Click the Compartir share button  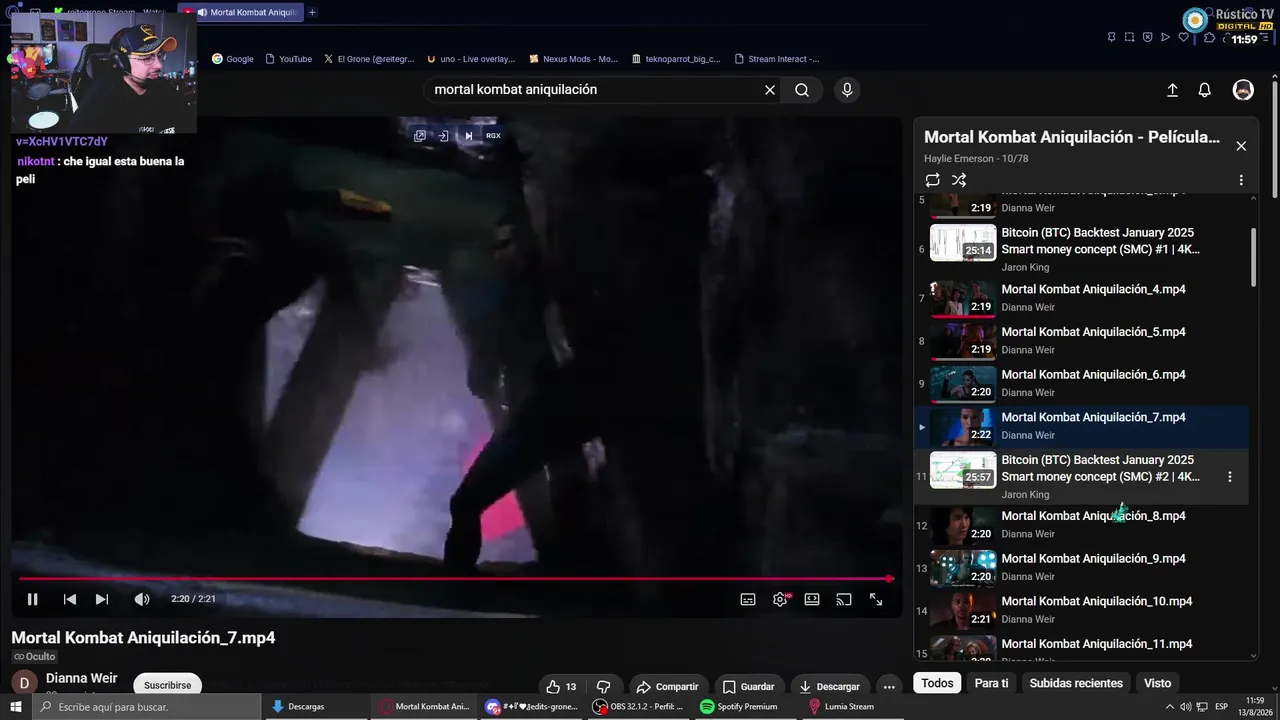(667, 687)
